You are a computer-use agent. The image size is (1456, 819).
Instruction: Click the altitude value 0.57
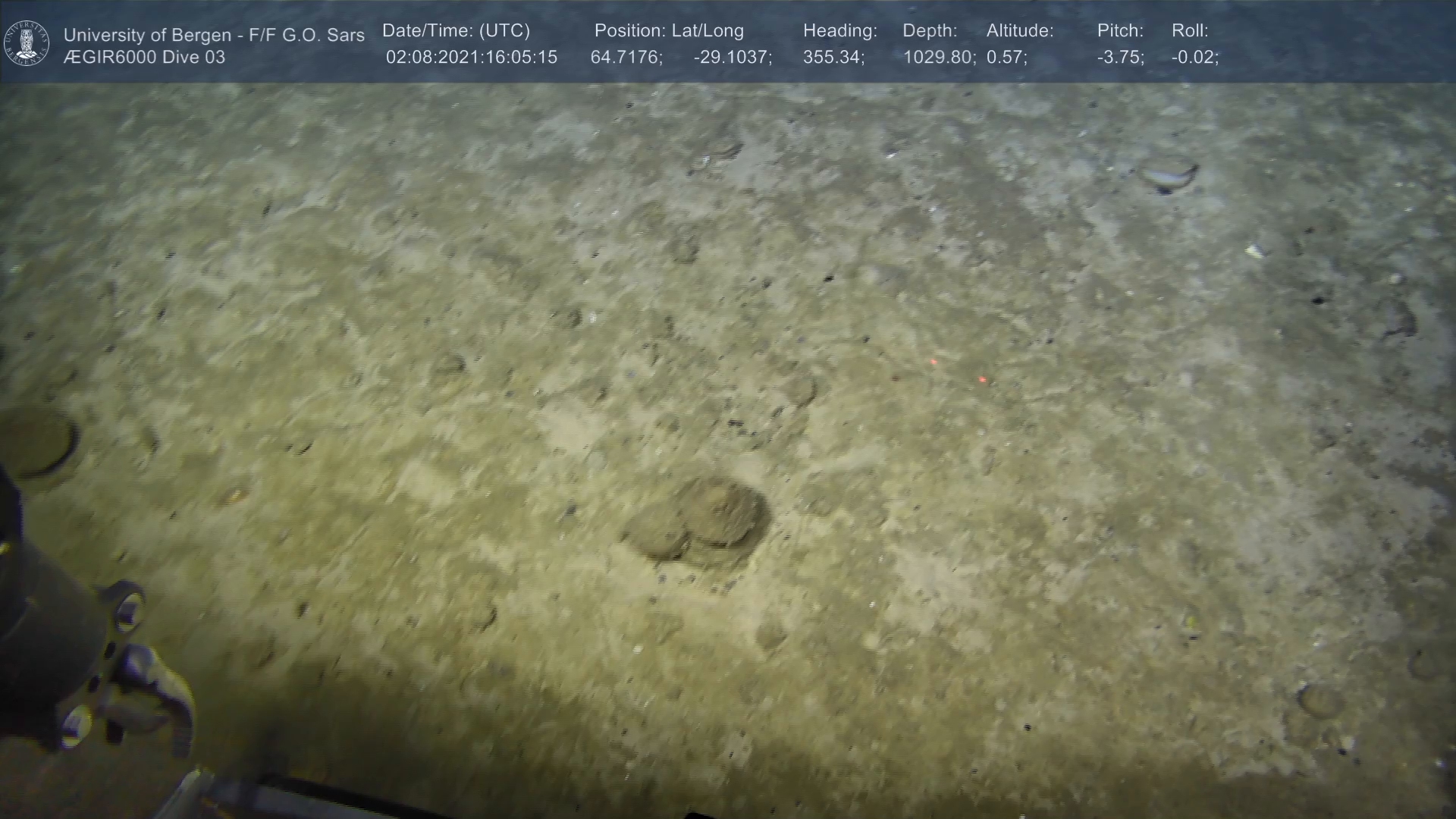(1006, 58)
